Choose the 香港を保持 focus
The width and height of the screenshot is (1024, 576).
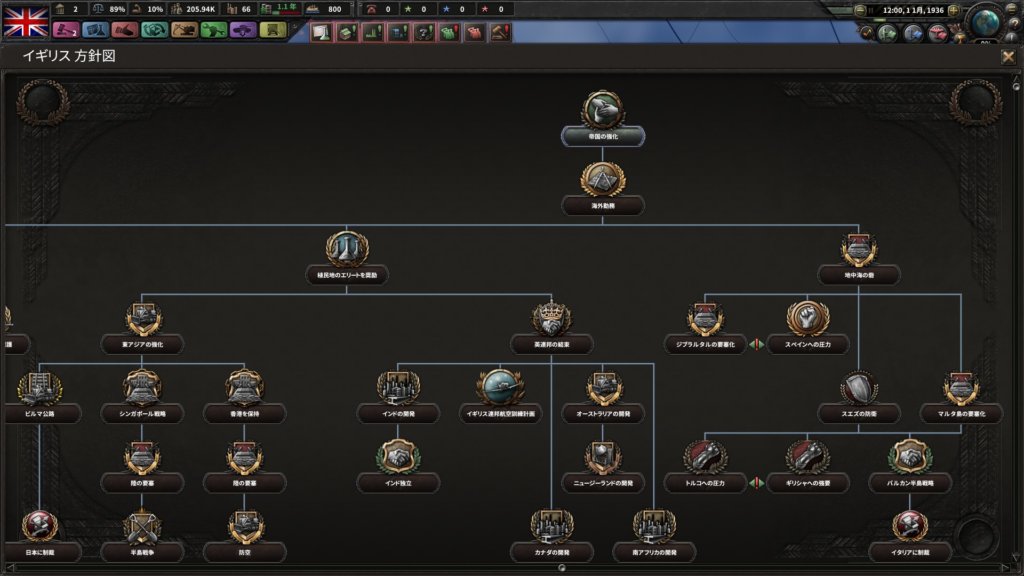[245, 396]
